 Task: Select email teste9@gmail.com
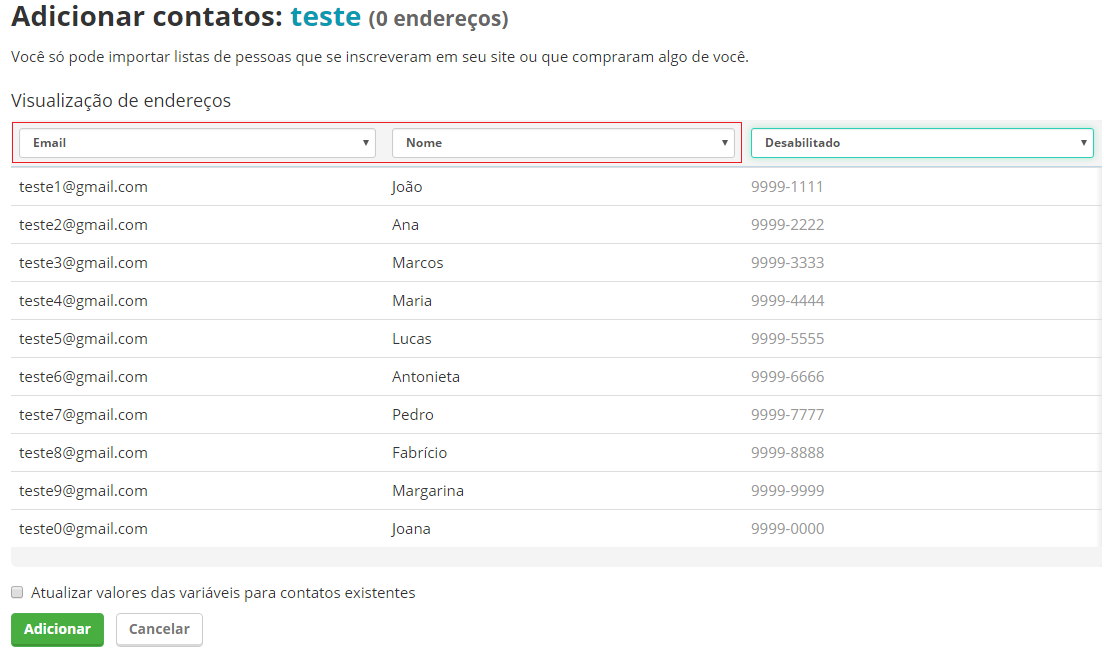pyautogui.click(x=83, y=491)
